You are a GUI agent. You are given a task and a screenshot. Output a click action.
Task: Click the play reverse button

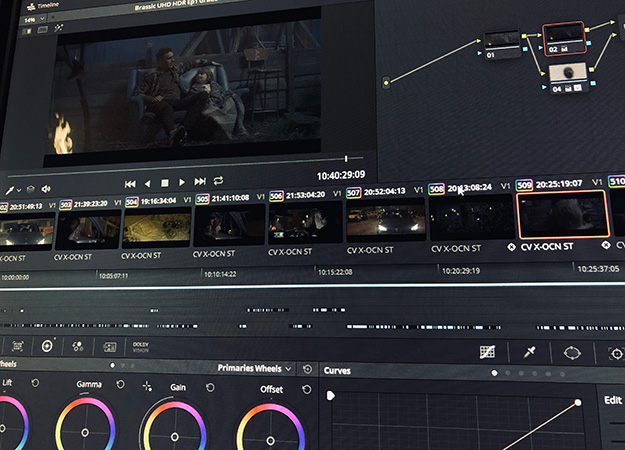pyautogui.click(x=147, y=183)
